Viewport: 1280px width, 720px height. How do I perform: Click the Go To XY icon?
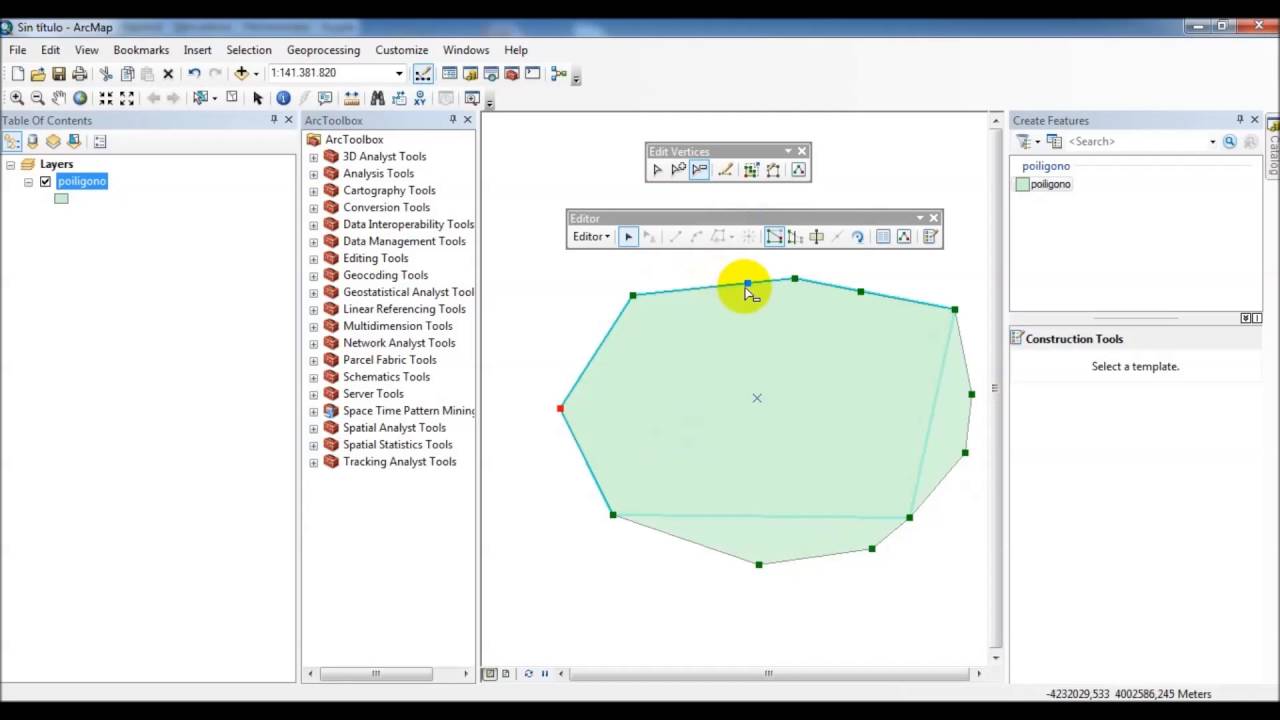point(420,98)
